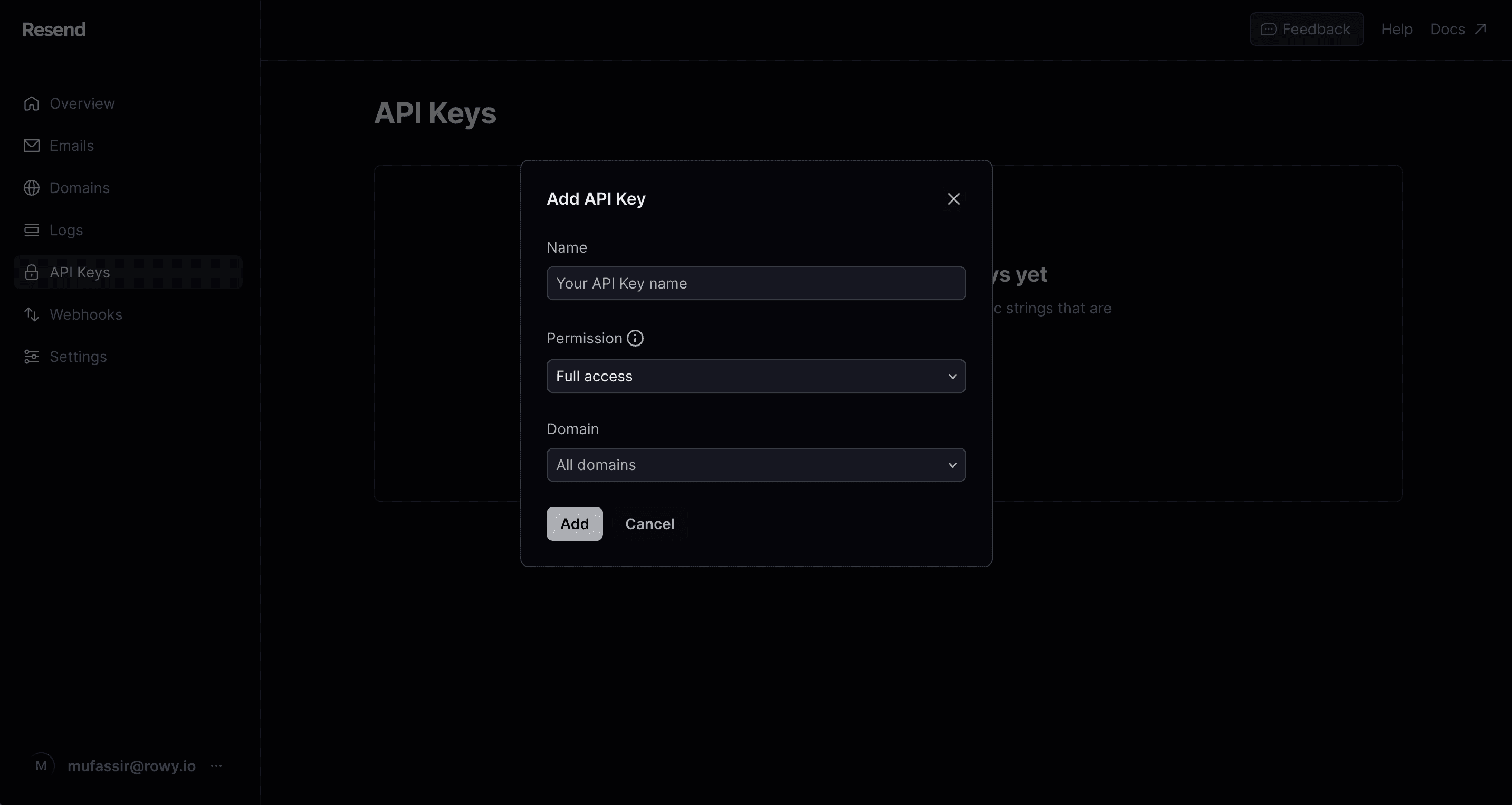Open the Logs panel from the sidebar
Image resolution: width=1512 pixels, height=805 pixels.
[66, 230]
